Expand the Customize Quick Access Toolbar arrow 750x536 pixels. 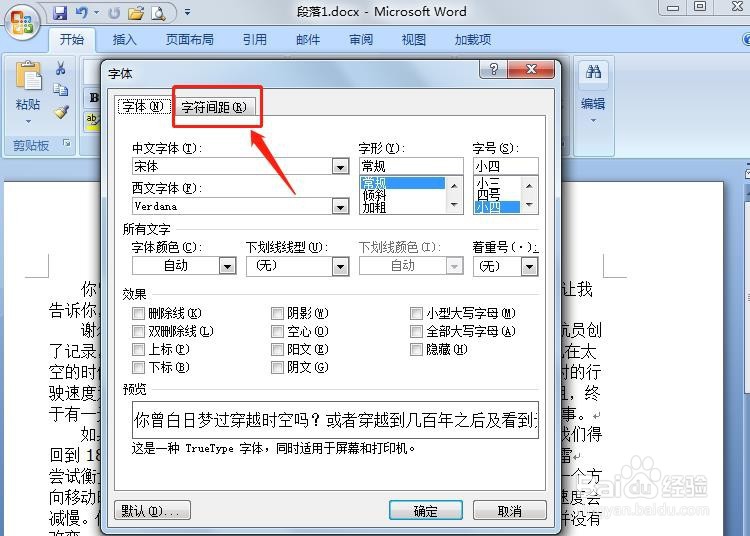click(x=188, y=12)
